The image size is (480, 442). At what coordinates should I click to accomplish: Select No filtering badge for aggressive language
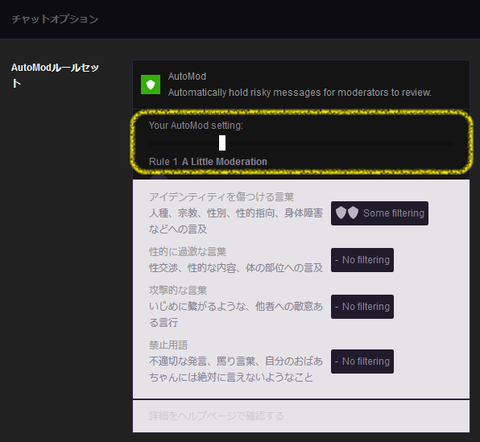[362, 307]
